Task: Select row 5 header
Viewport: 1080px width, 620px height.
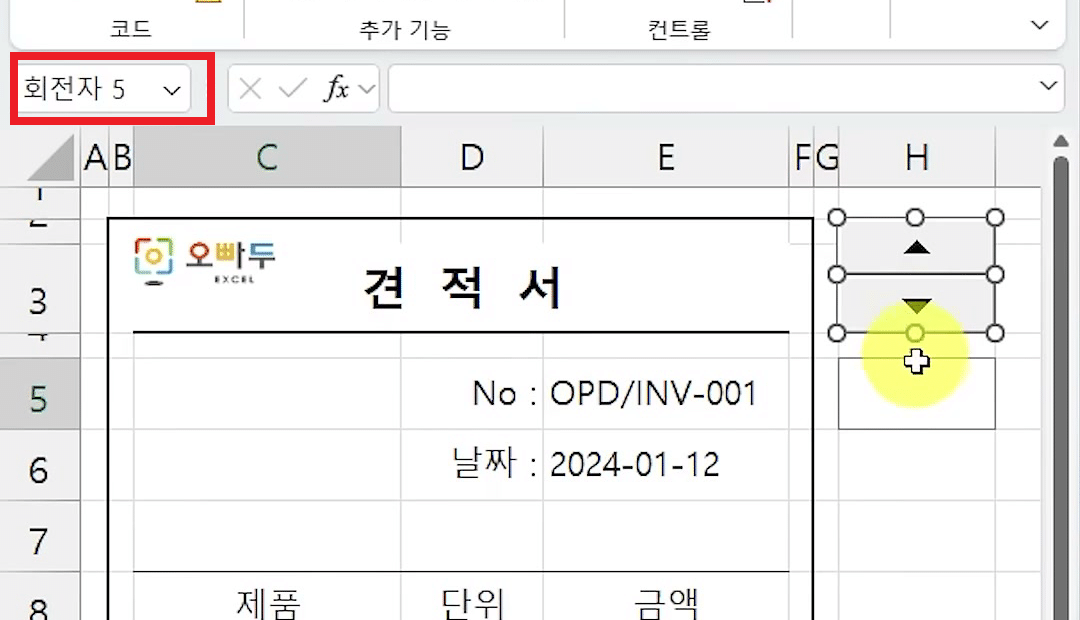Action: tap(39, 393)
